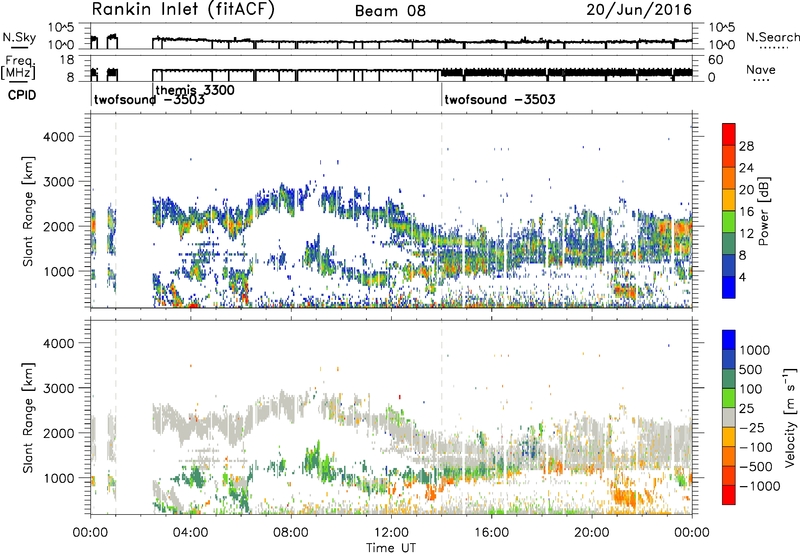Viewport: 800px width, 554px height.
Task: Select the "Freq. [MHz]" axis label
Action: pos(19,68)
